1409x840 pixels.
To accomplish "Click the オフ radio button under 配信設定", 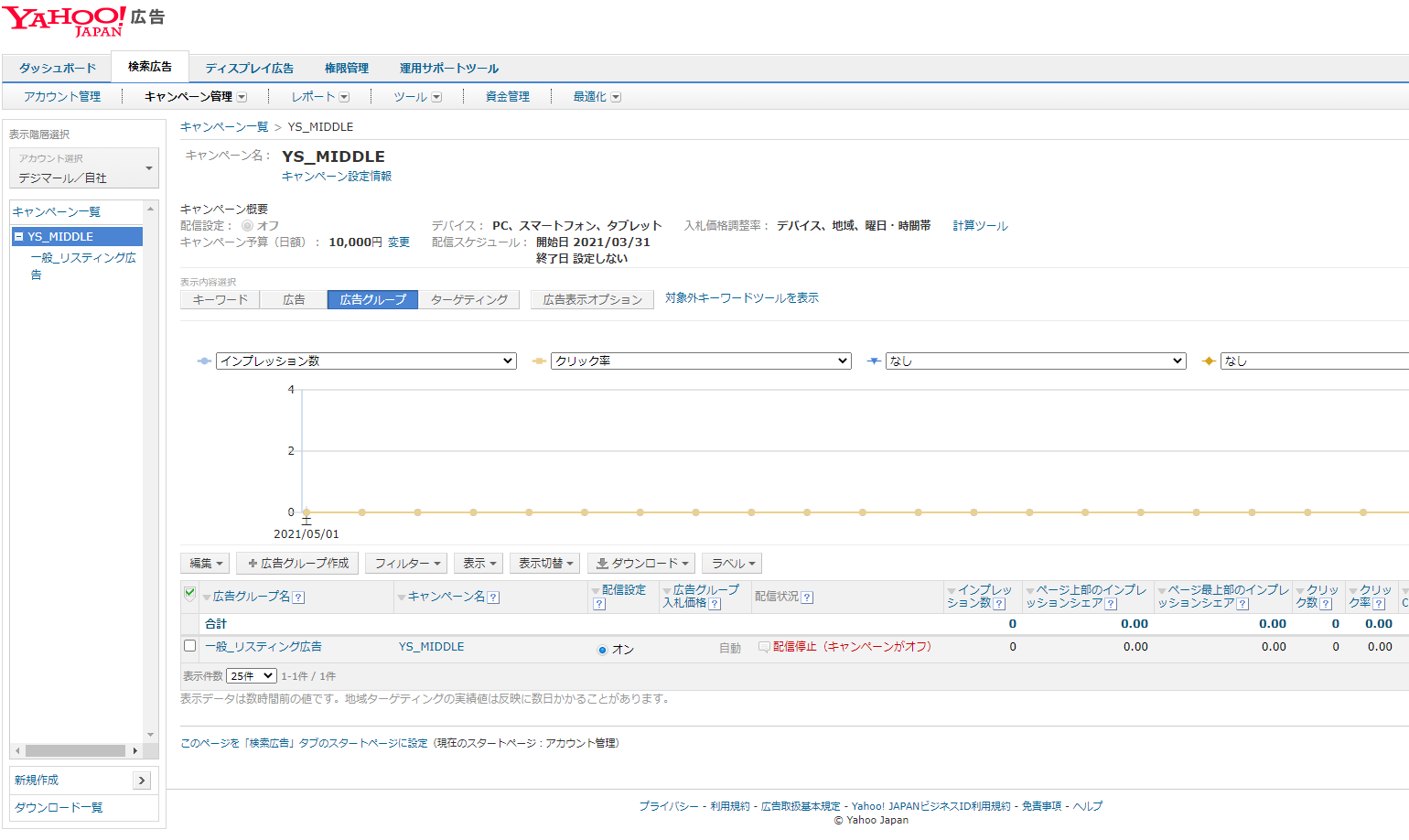I will click(x=247, y=226).
